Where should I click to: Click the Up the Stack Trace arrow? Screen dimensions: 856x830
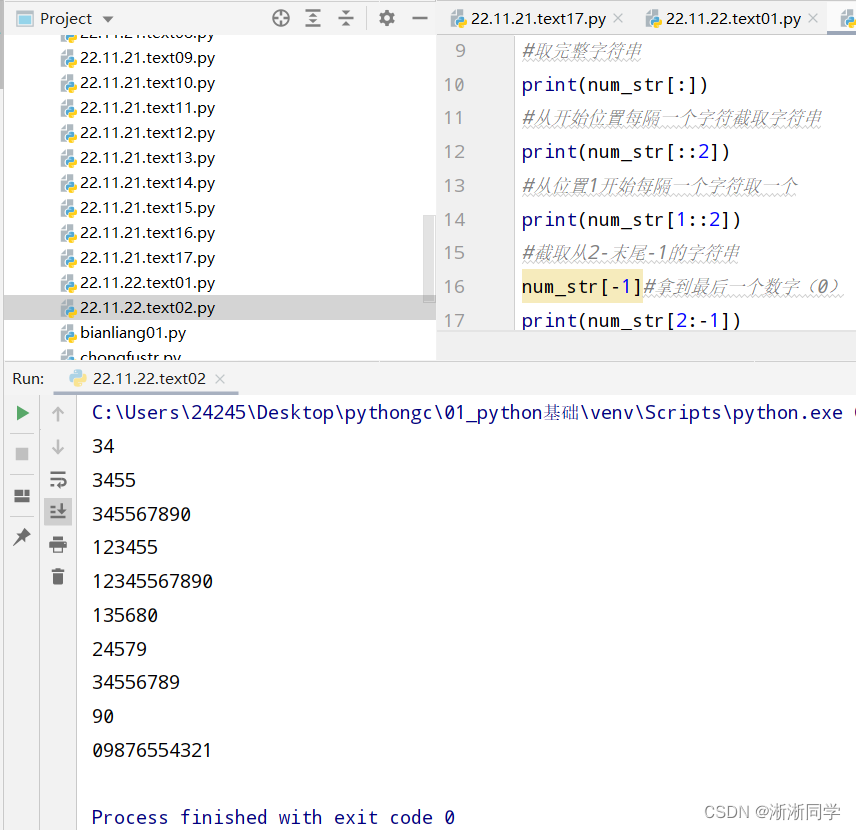click(58, 414)
